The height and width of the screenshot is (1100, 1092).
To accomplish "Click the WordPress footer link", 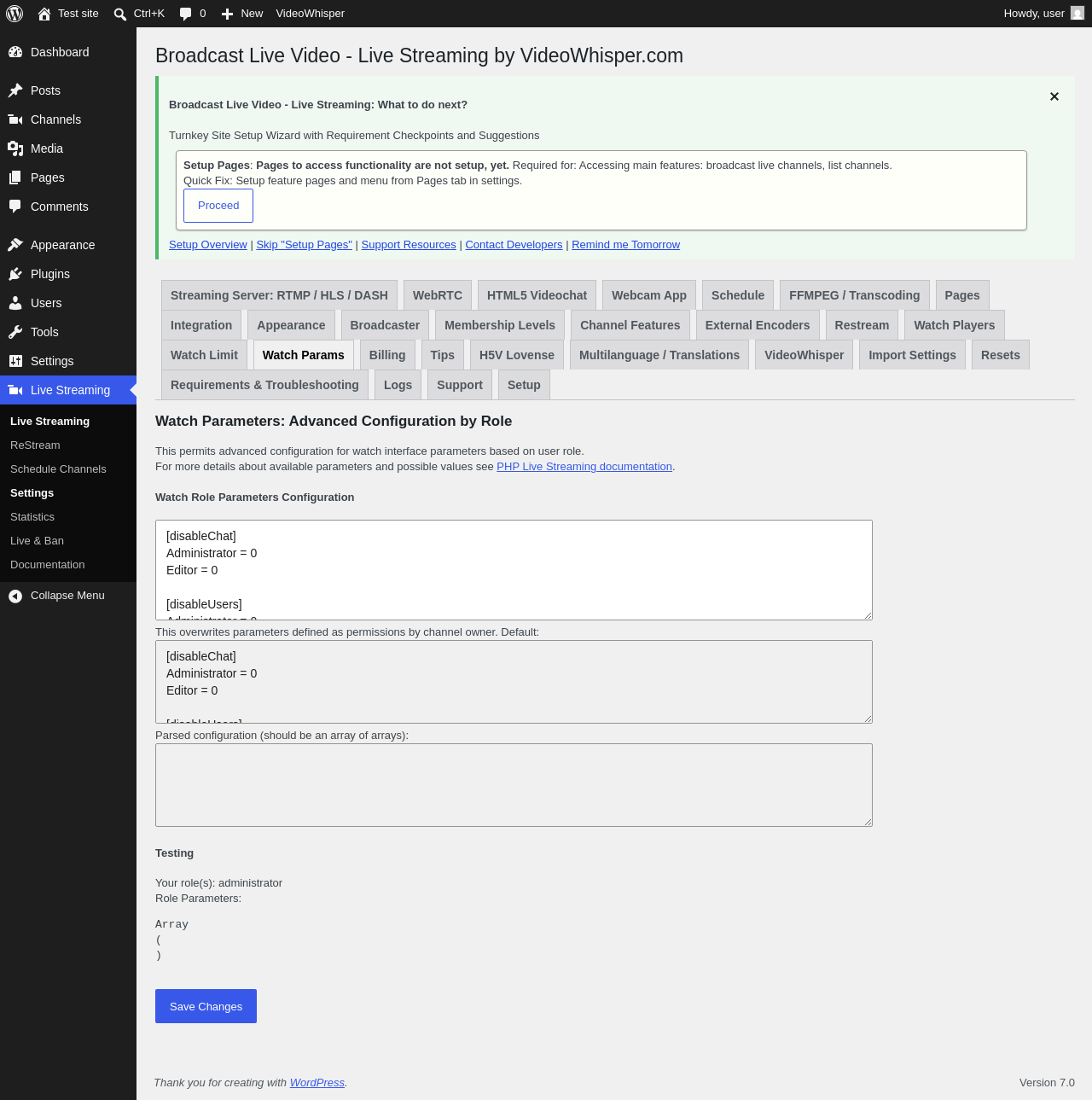I will point(317,1083).
